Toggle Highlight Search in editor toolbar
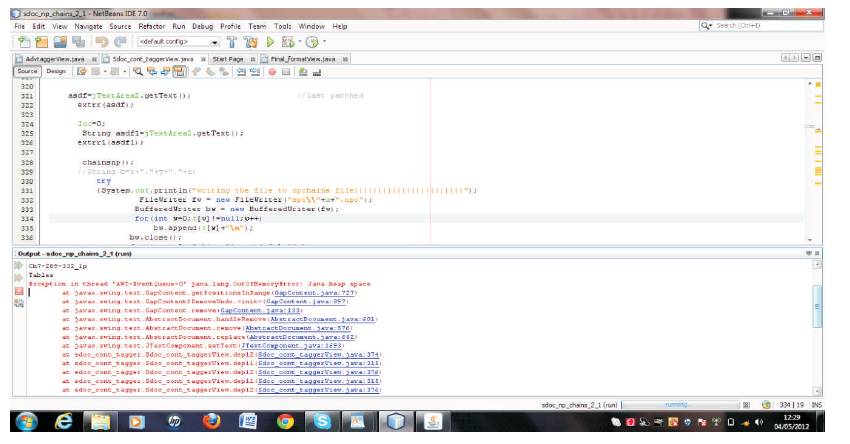850x444 pixels. 179,72
